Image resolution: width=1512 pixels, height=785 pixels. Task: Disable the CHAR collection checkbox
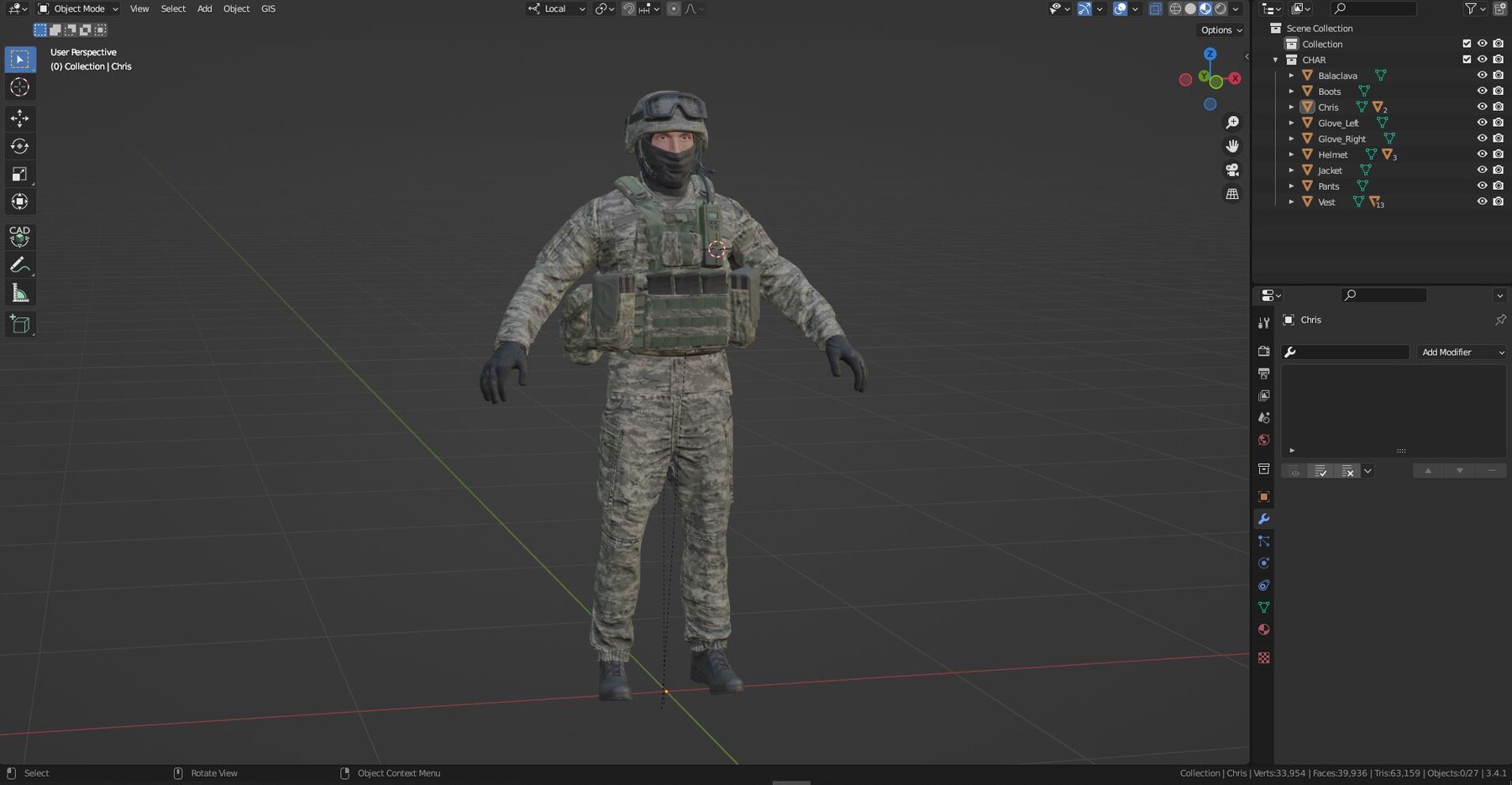[x=1466, y=59]
